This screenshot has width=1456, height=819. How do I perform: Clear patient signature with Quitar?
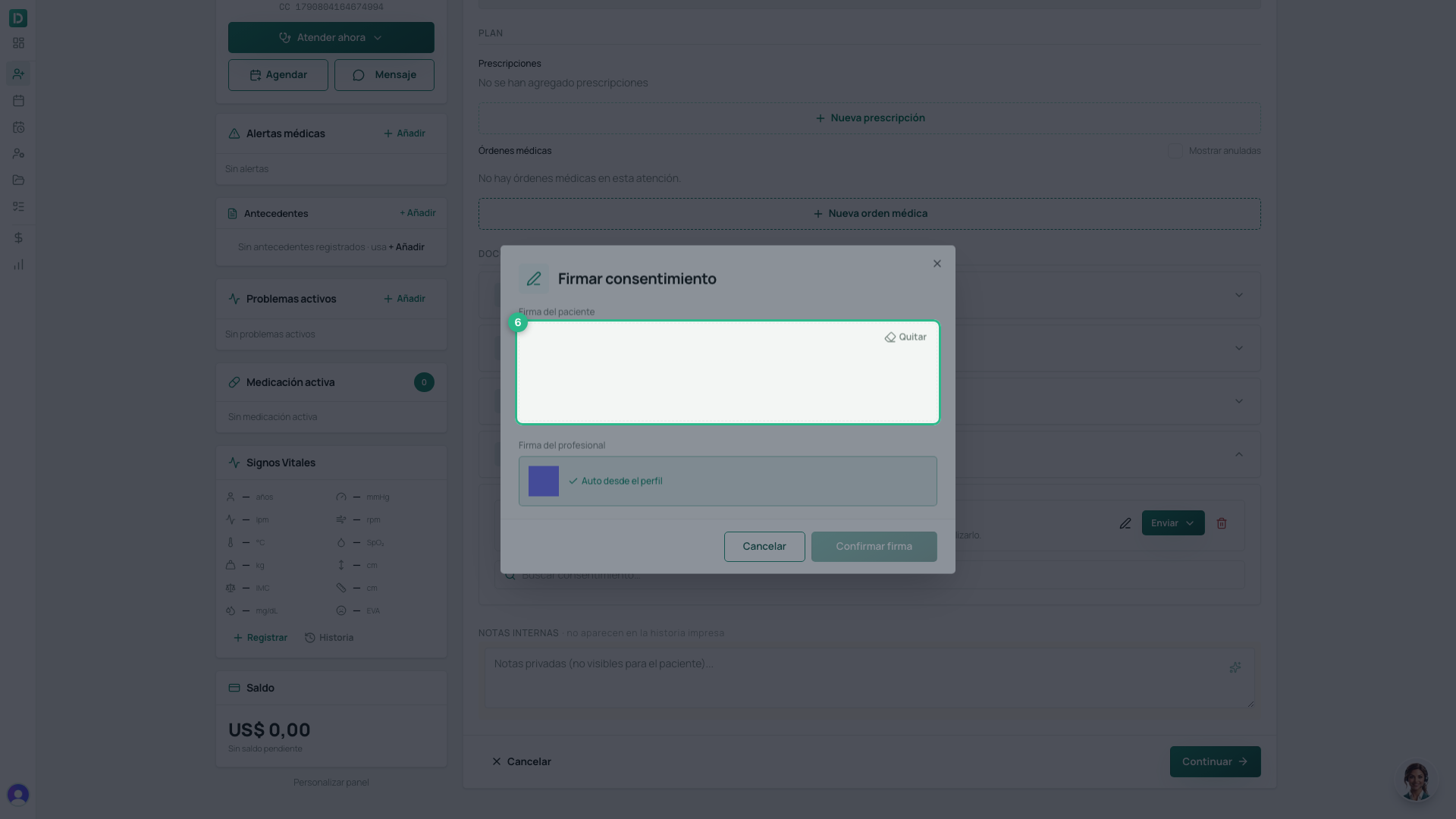[905, 337]
